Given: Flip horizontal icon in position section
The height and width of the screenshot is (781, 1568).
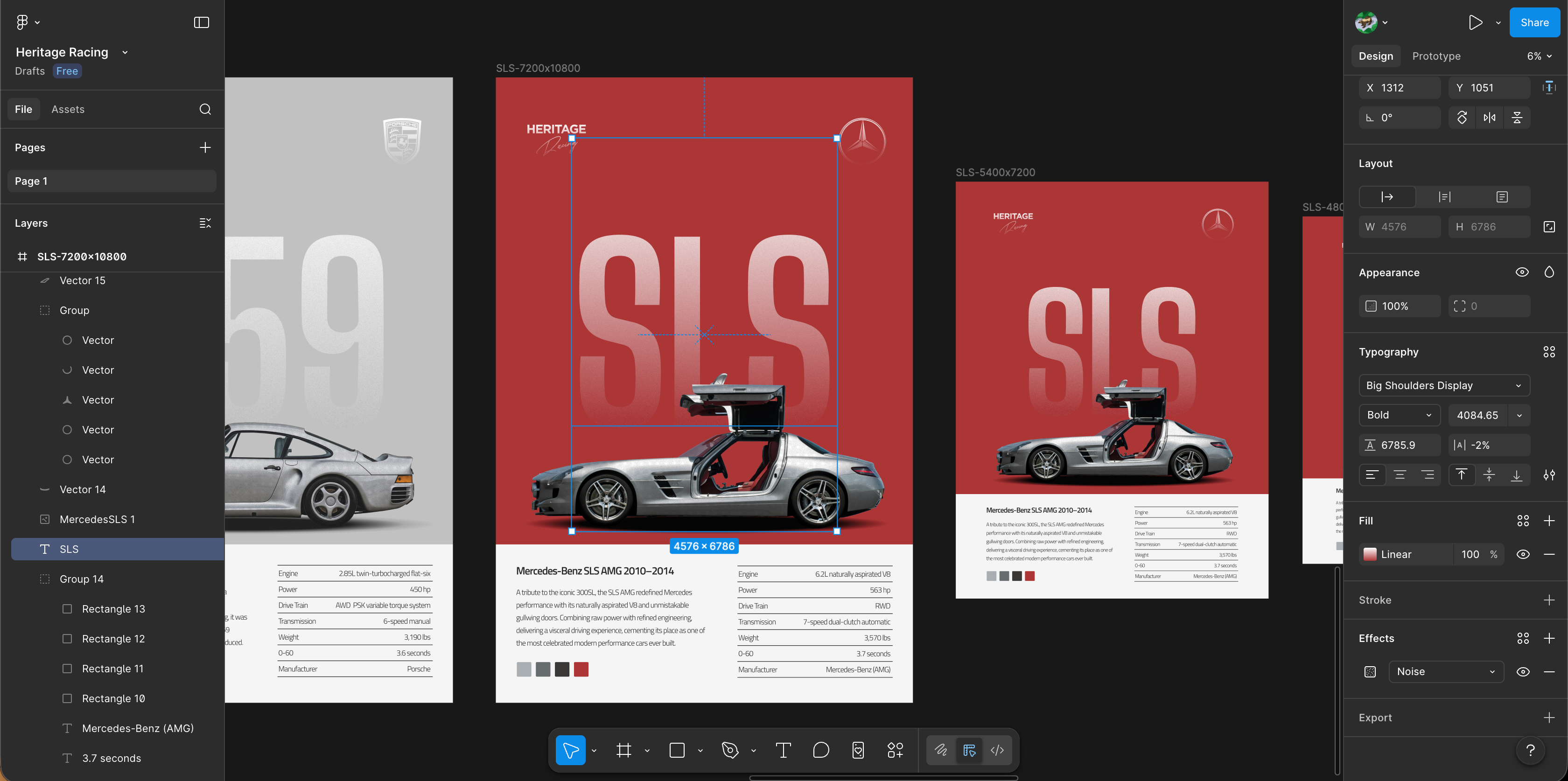Looking at the screenshot, I should click(1490, 118).
